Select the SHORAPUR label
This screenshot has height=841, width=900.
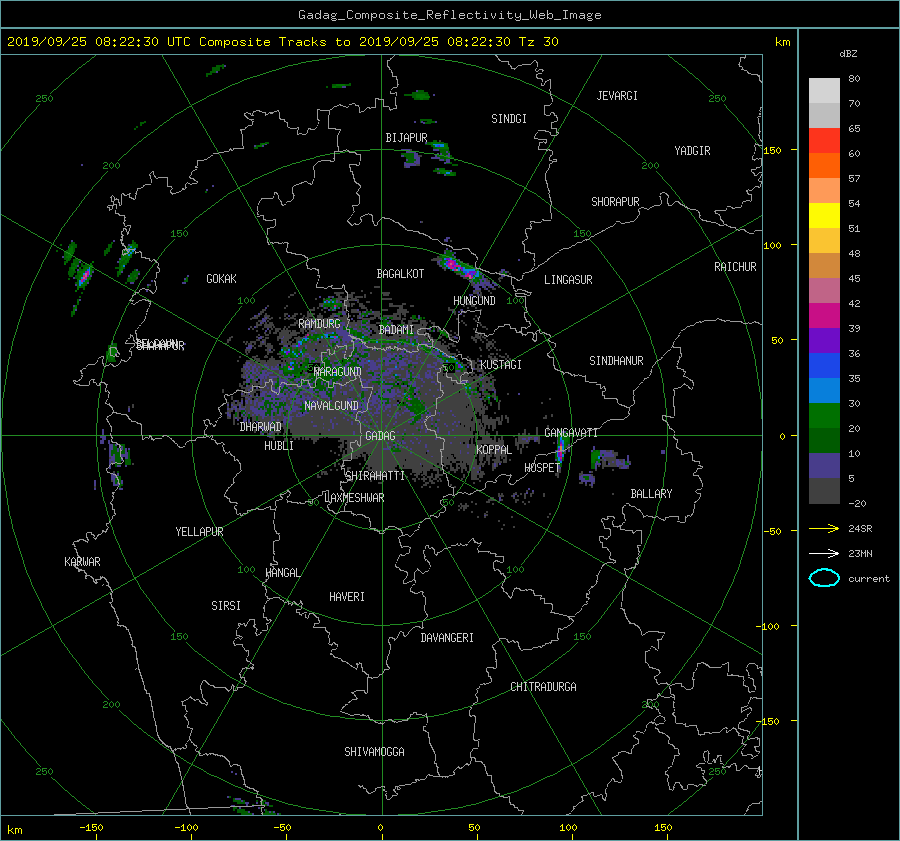pyautogui.click(x=615, y=202)
